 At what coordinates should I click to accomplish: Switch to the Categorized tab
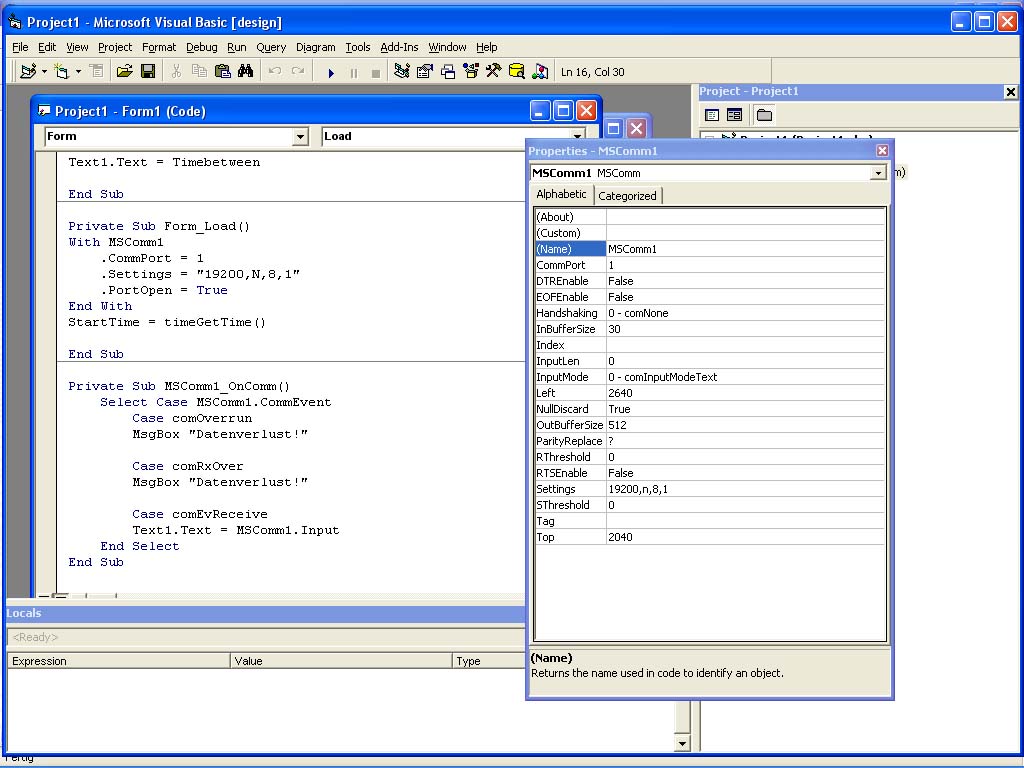pyautogui.click(x=628, y=196)
